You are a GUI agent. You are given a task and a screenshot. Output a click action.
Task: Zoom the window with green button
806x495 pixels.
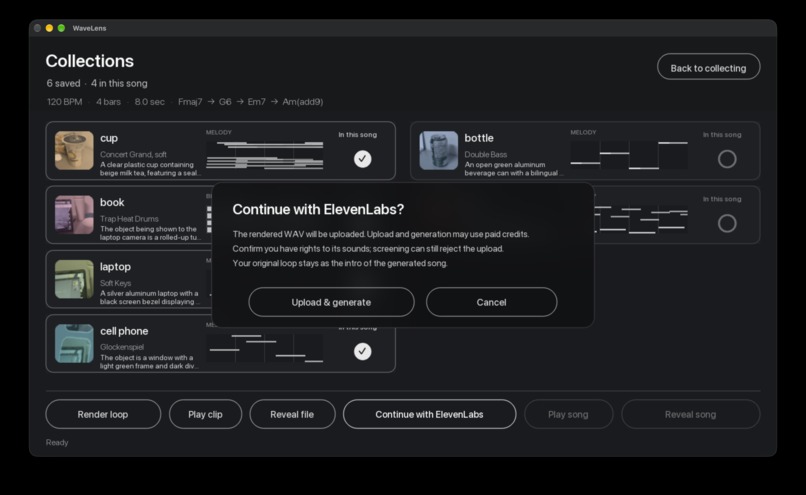point(61,28)
